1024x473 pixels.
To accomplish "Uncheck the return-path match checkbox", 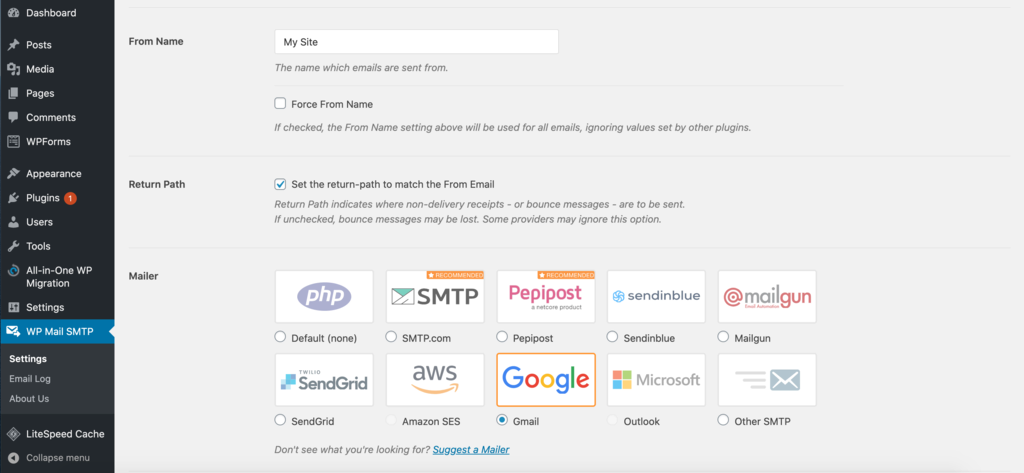I will [x=281, y=184].
